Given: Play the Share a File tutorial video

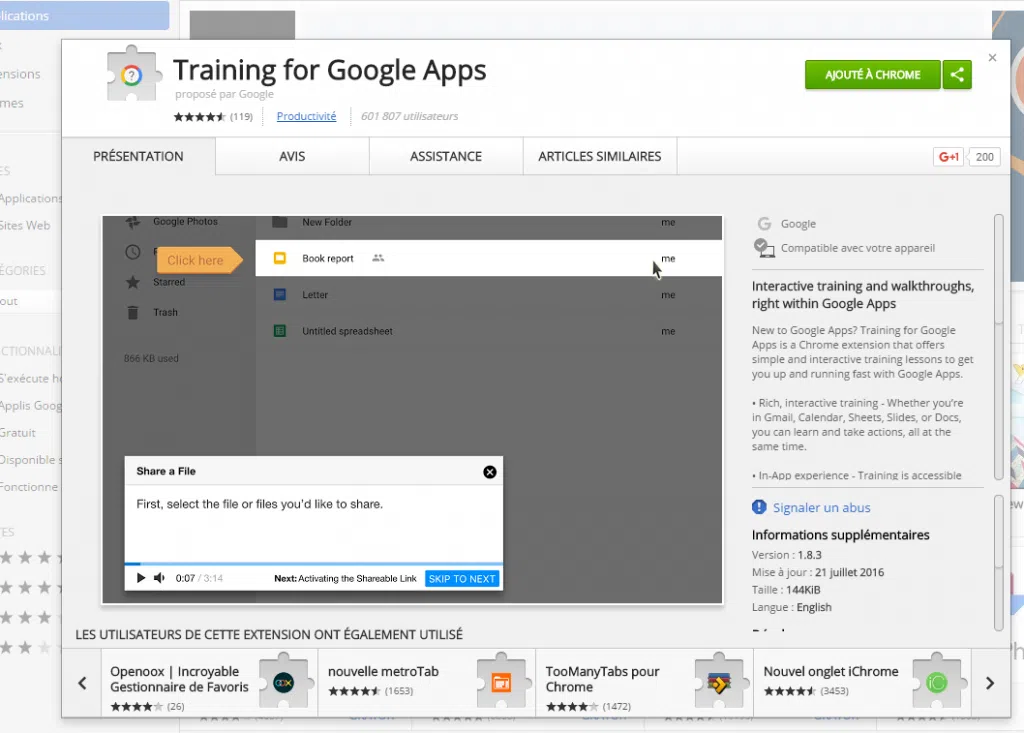Looking at the screenshot, I should tap(140, 578).
